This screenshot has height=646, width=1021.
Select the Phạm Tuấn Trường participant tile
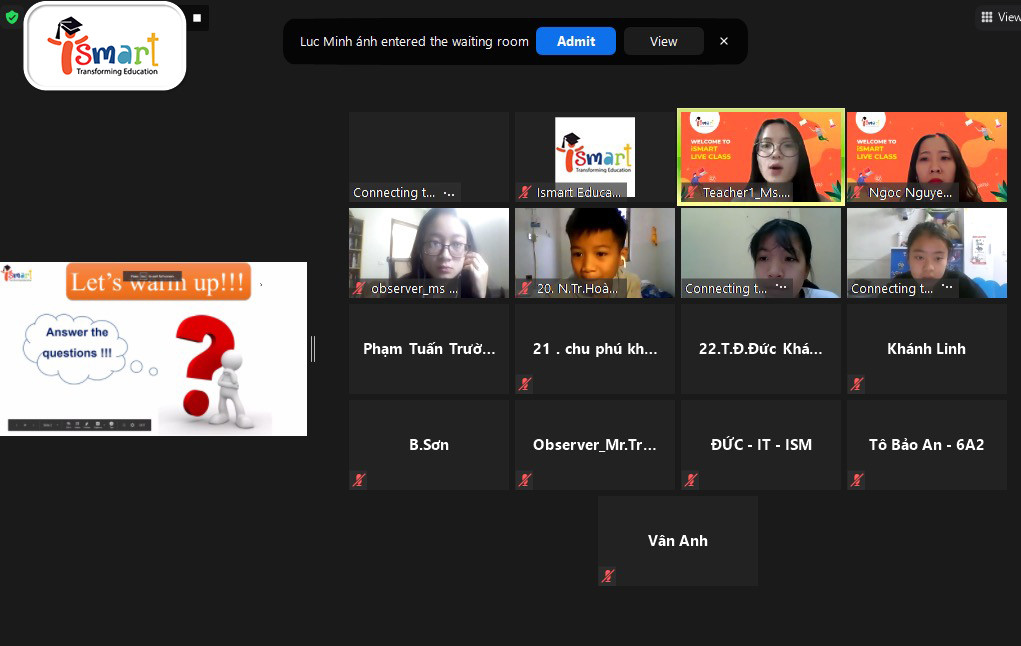point(428,349)
